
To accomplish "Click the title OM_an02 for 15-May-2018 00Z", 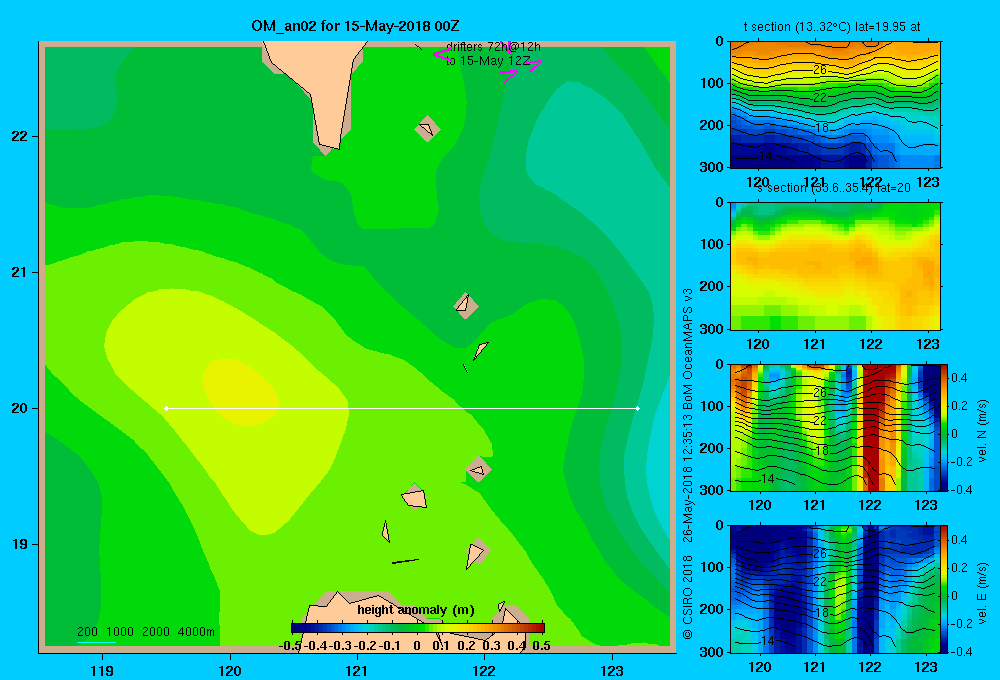I will pyautogui.click(x=355, y=26).
